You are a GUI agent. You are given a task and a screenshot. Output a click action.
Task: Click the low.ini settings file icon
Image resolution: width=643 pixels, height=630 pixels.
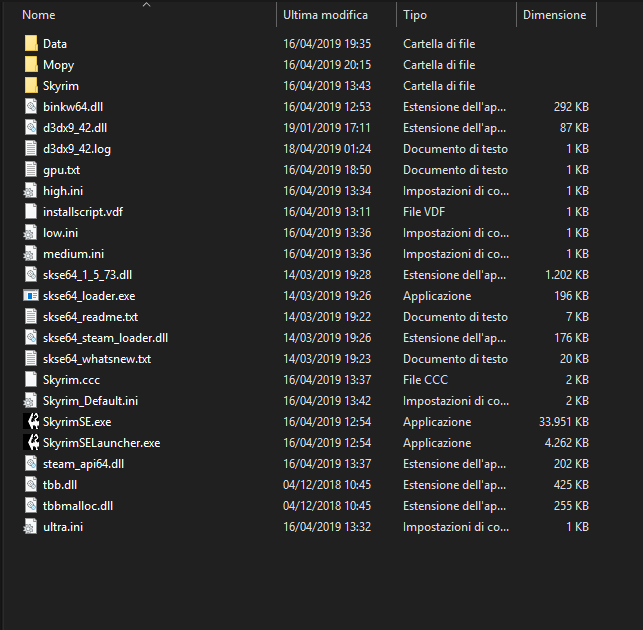[x=30, y=233]
